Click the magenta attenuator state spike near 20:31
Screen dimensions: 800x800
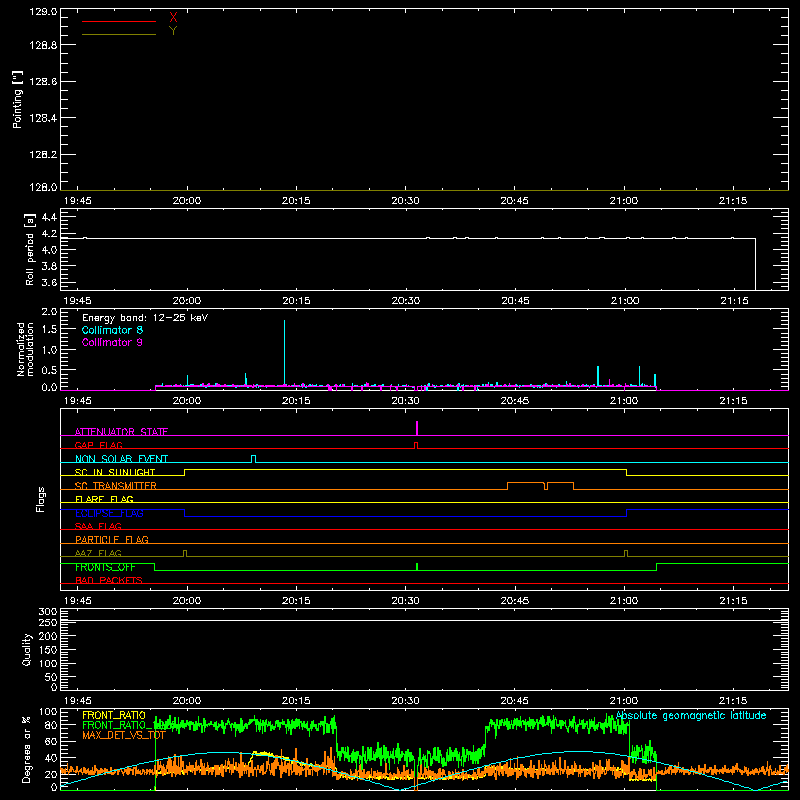click(x=417, y=428)
